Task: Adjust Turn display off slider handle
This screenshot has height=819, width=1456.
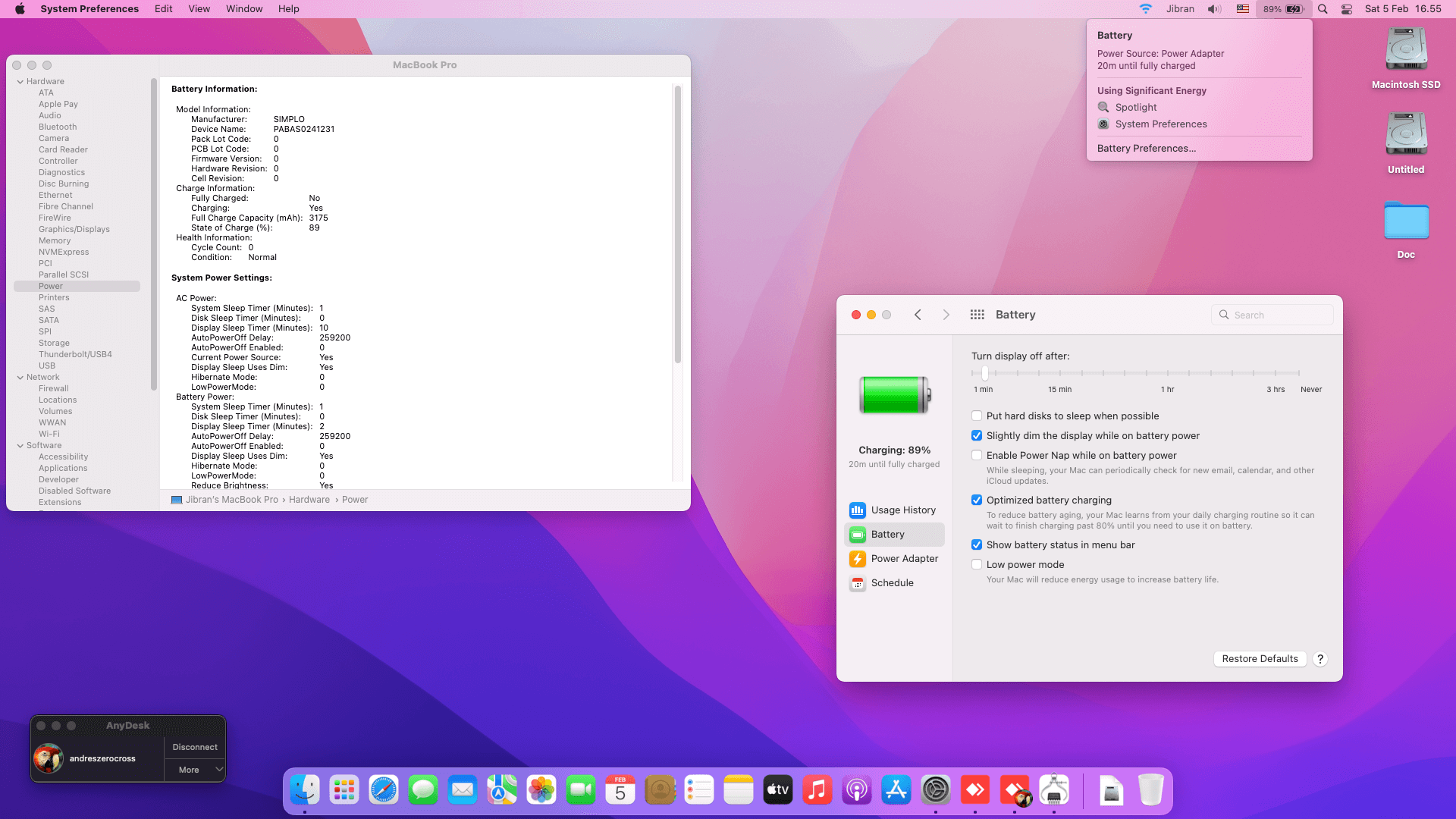Action: pos(984,373)
